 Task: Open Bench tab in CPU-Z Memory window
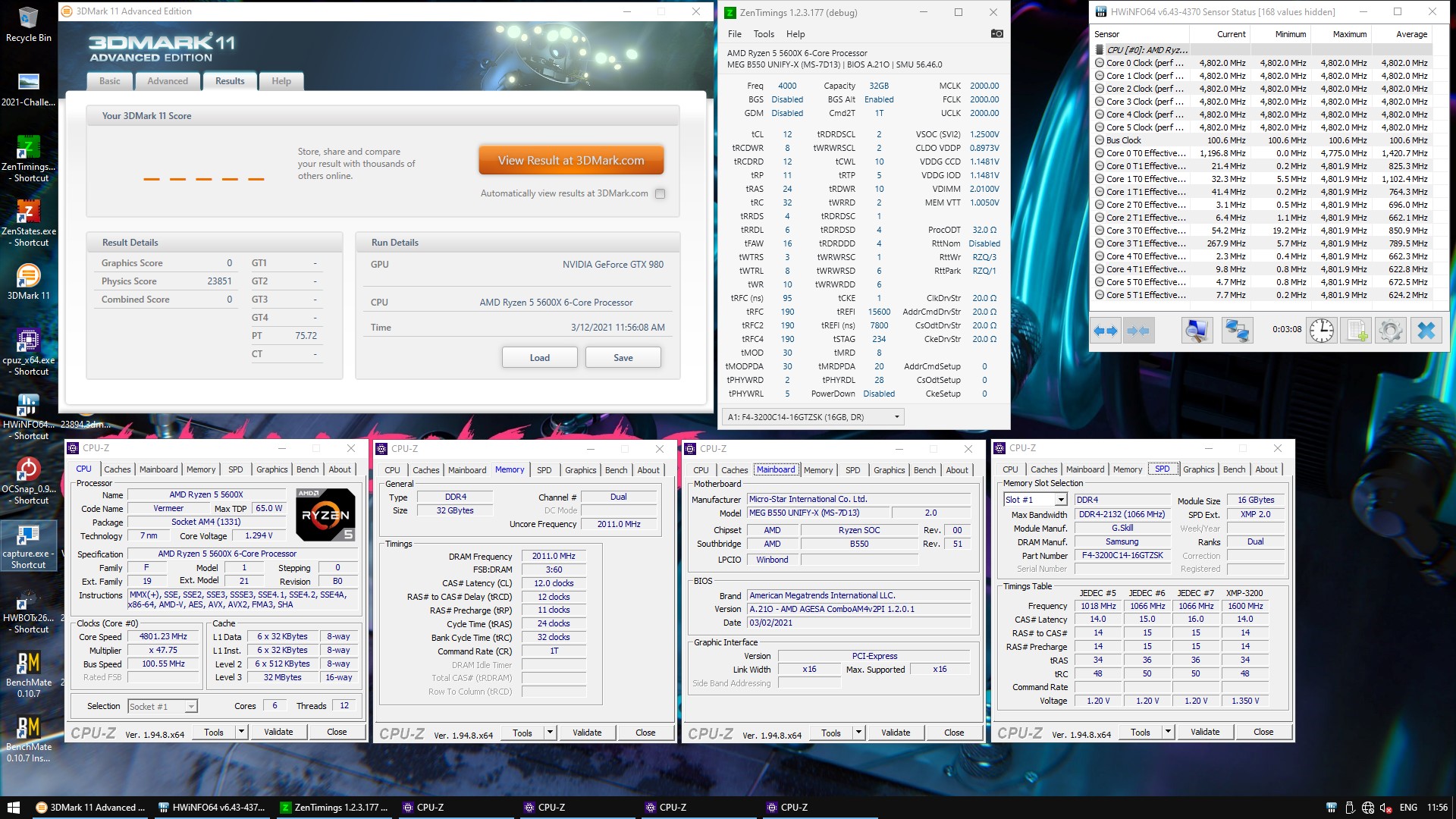pos(617,470)
